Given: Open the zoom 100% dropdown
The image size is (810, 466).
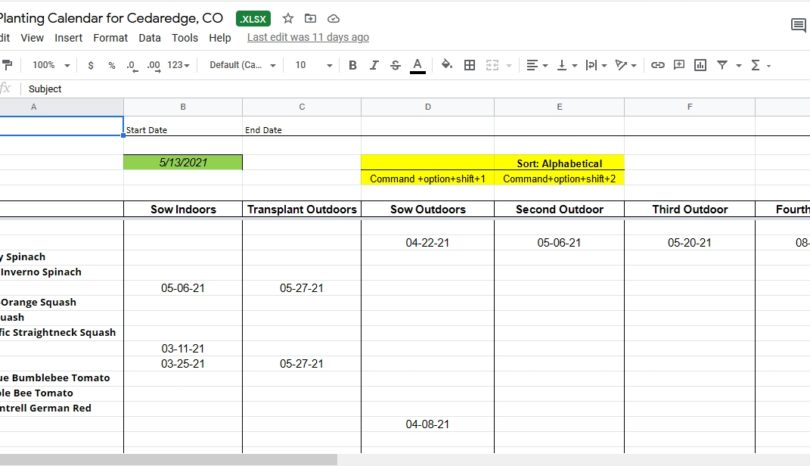Looking at the screenshot, I should [50, 65].
